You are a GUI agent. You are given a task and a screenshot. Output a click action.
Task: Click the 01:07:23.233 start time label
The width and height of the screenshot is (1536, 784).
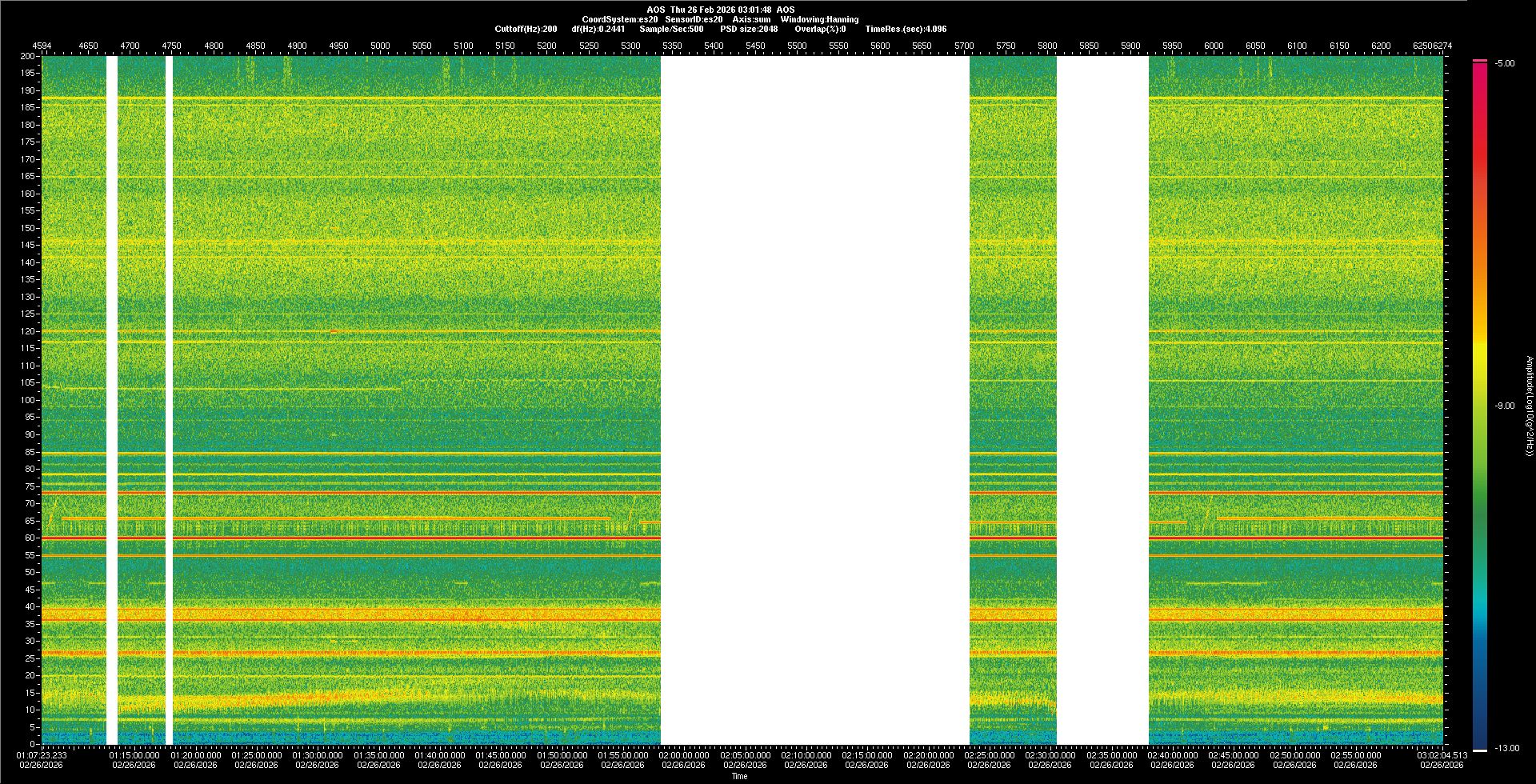tap(42, 754)
